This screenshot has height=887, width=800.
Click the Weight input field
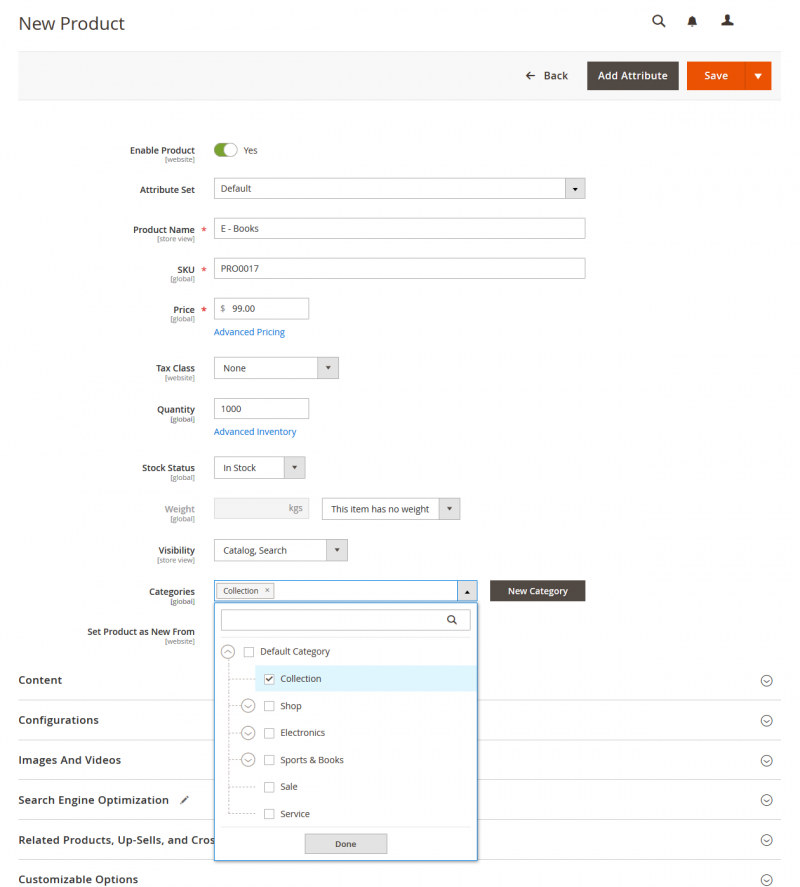(x=261, y=509)
